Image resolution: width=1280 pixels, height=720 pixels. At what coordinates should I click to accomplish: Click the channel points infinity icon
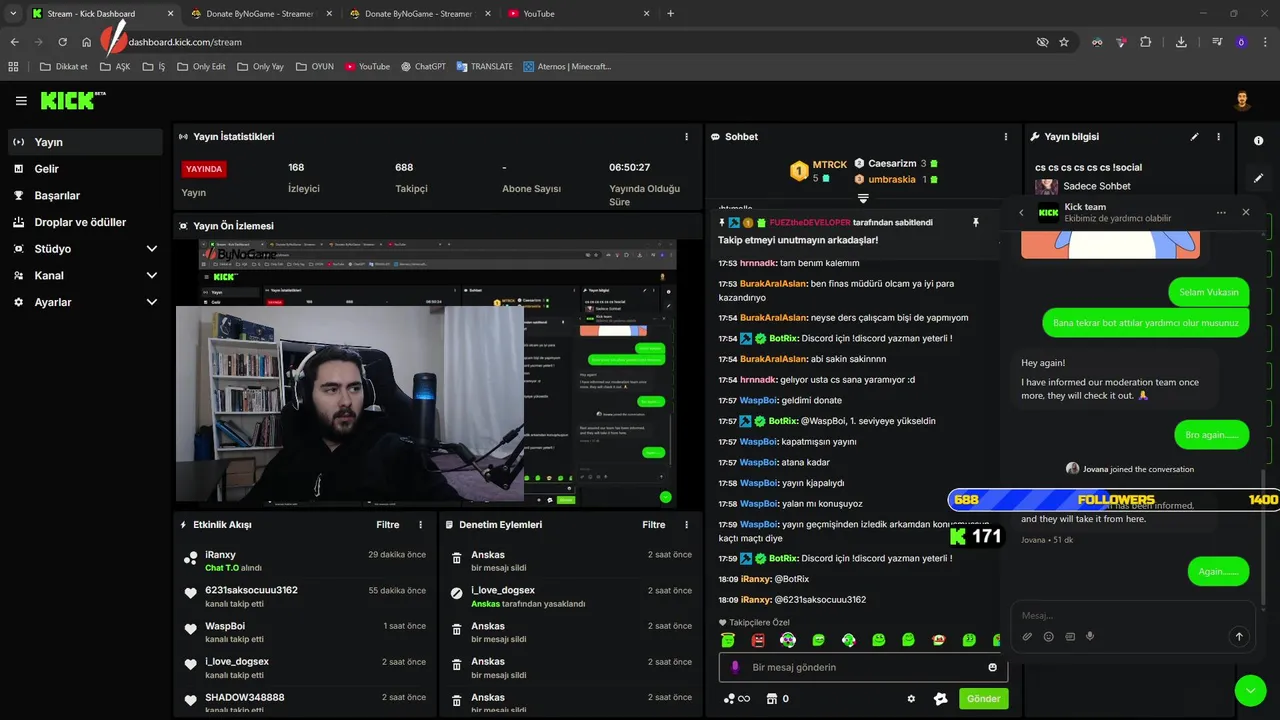click(x=737, y=699)
